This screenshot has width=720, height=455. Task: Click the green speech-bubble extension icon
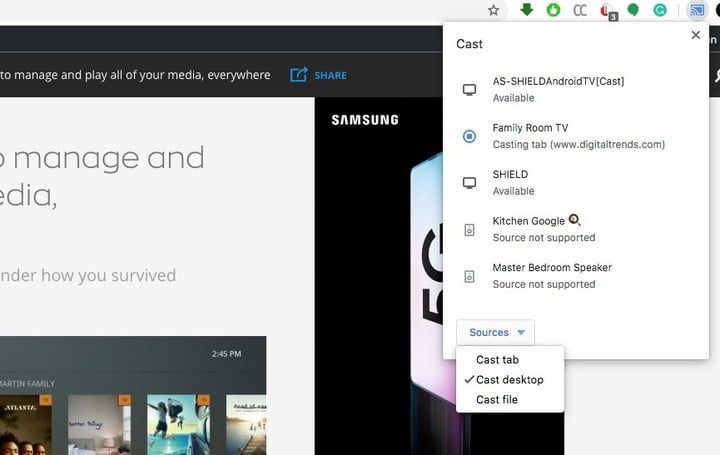(x=633, y=11)
